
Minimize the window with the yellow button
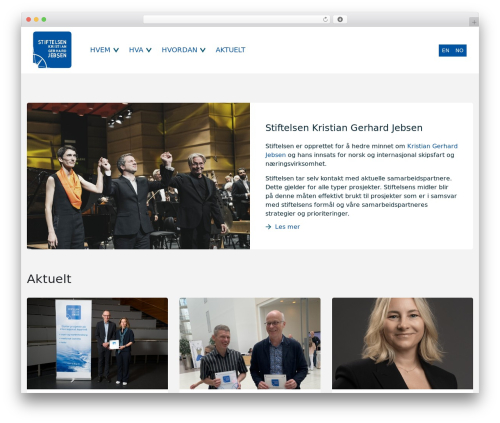pyautogui.click(x=36, y=19)
